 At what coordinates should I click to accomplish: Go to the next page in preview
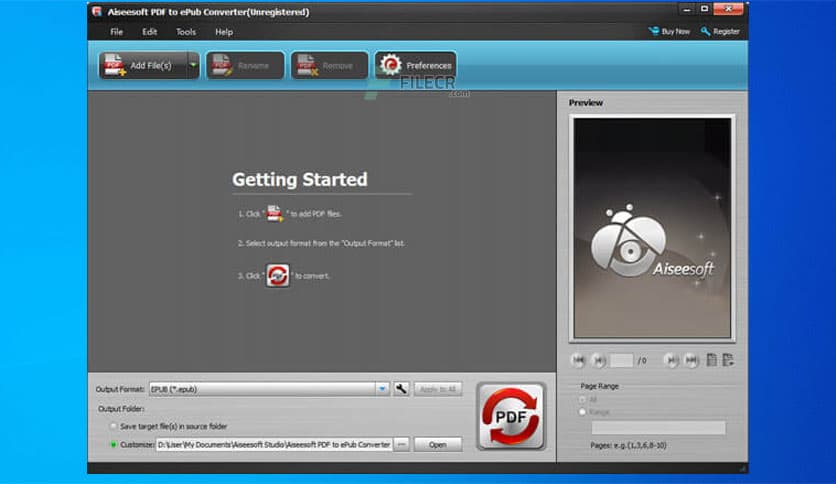coord(671,361)
